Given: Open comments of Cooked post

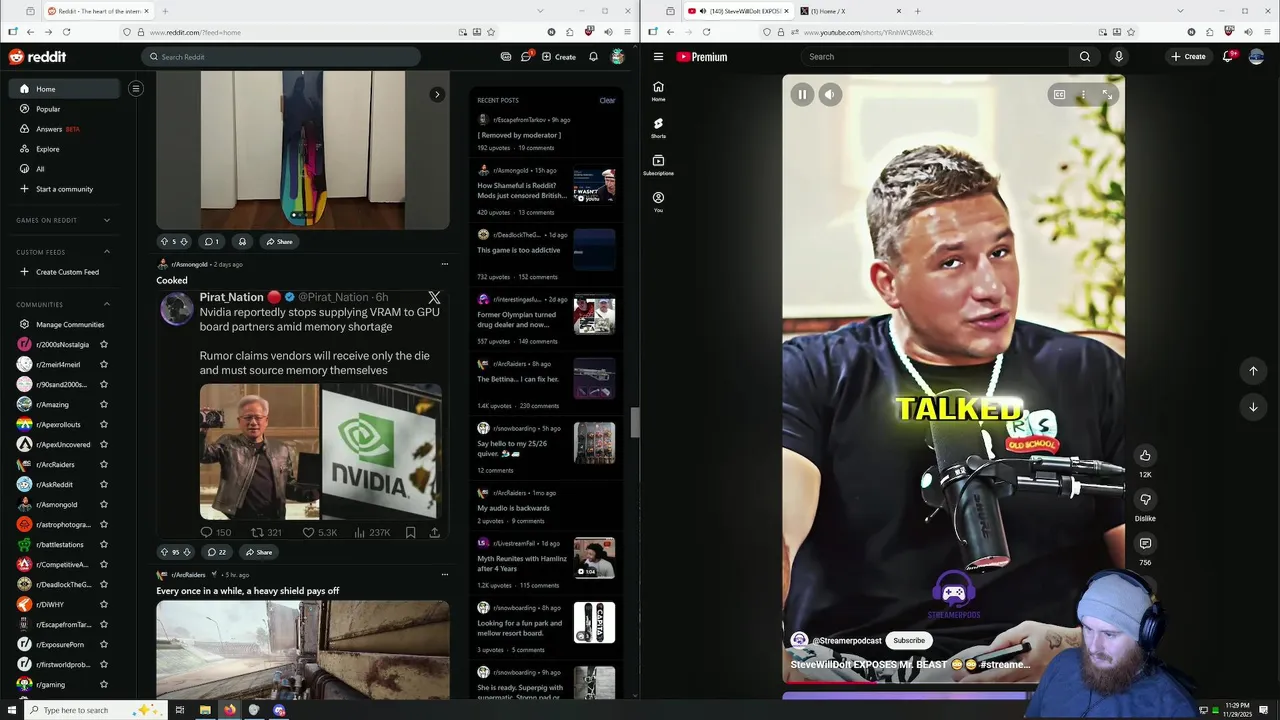Looking at the screenshot, I should point(217,552).
